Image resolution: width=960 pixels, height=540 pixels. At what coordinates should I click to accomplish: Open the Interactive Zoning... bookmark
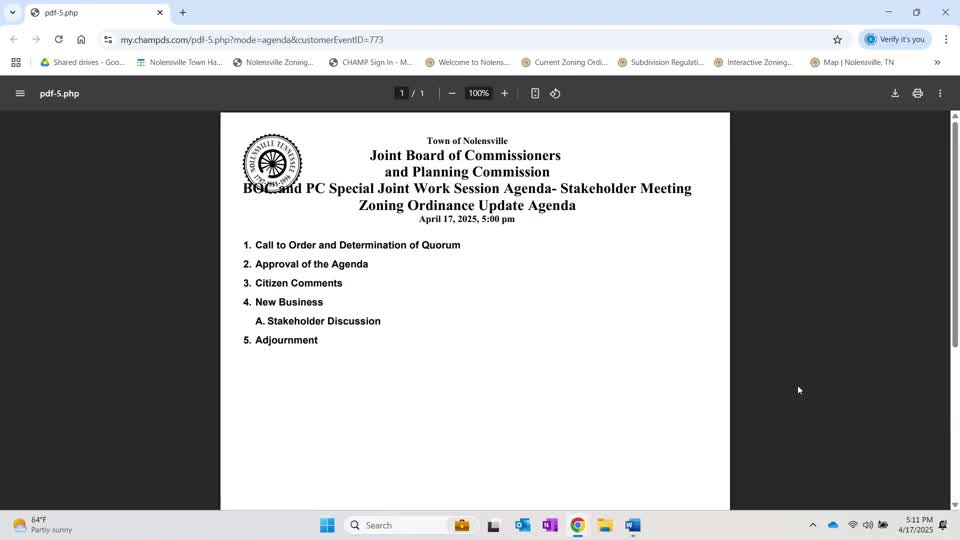click(753, 62)
